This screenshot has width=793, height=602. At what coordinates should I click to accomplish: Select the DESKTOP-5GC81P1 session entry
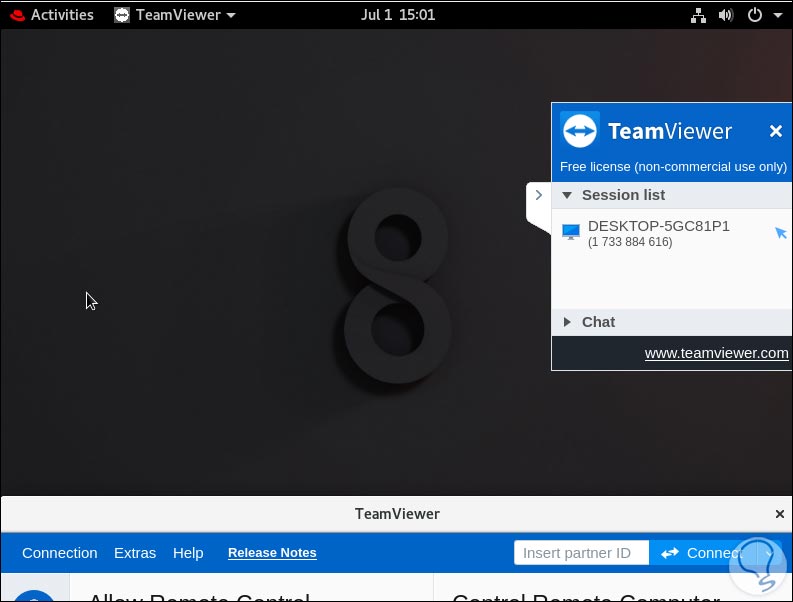point(672,234)
